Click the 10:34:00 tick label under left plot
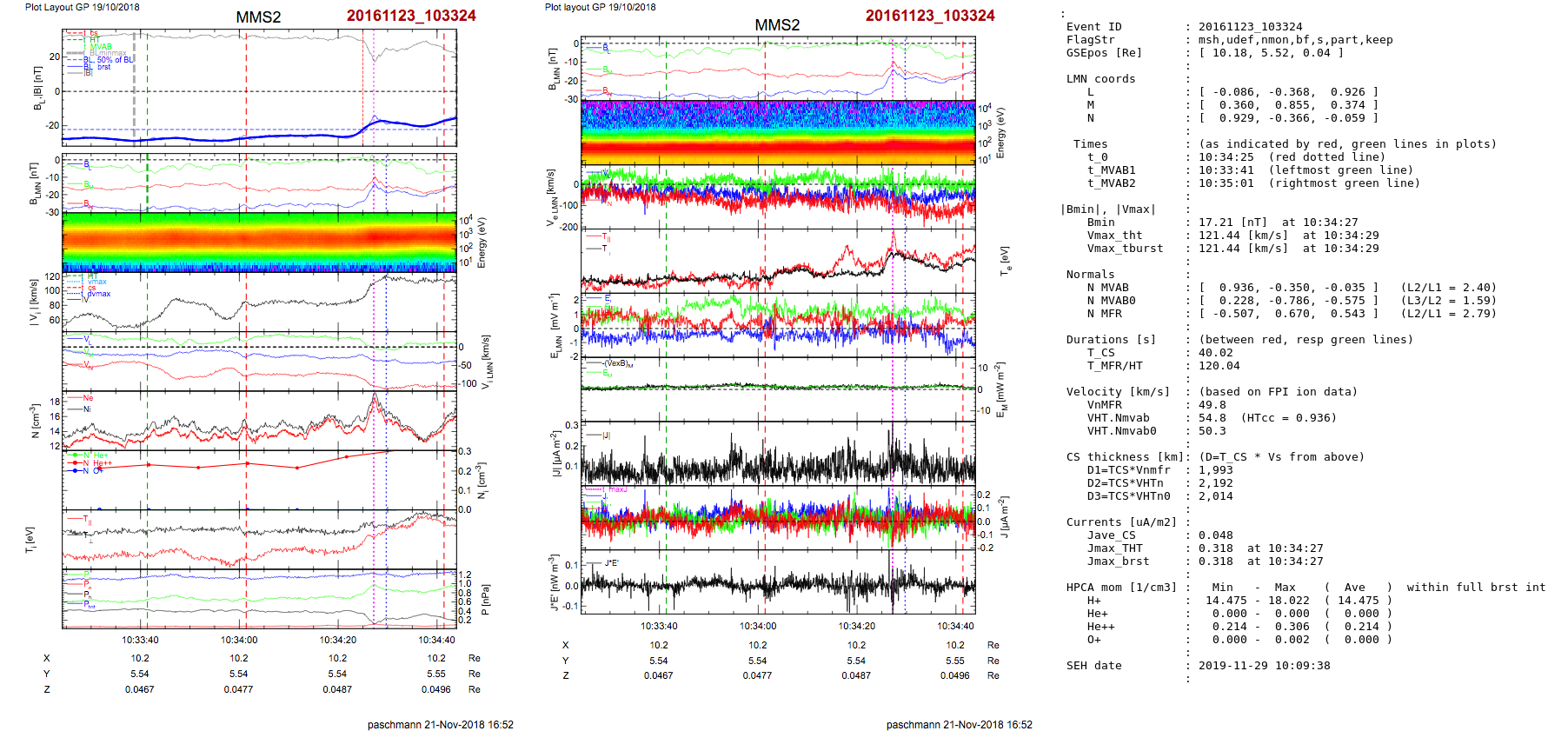This screenshot has width=1568, height=731. 239,641
